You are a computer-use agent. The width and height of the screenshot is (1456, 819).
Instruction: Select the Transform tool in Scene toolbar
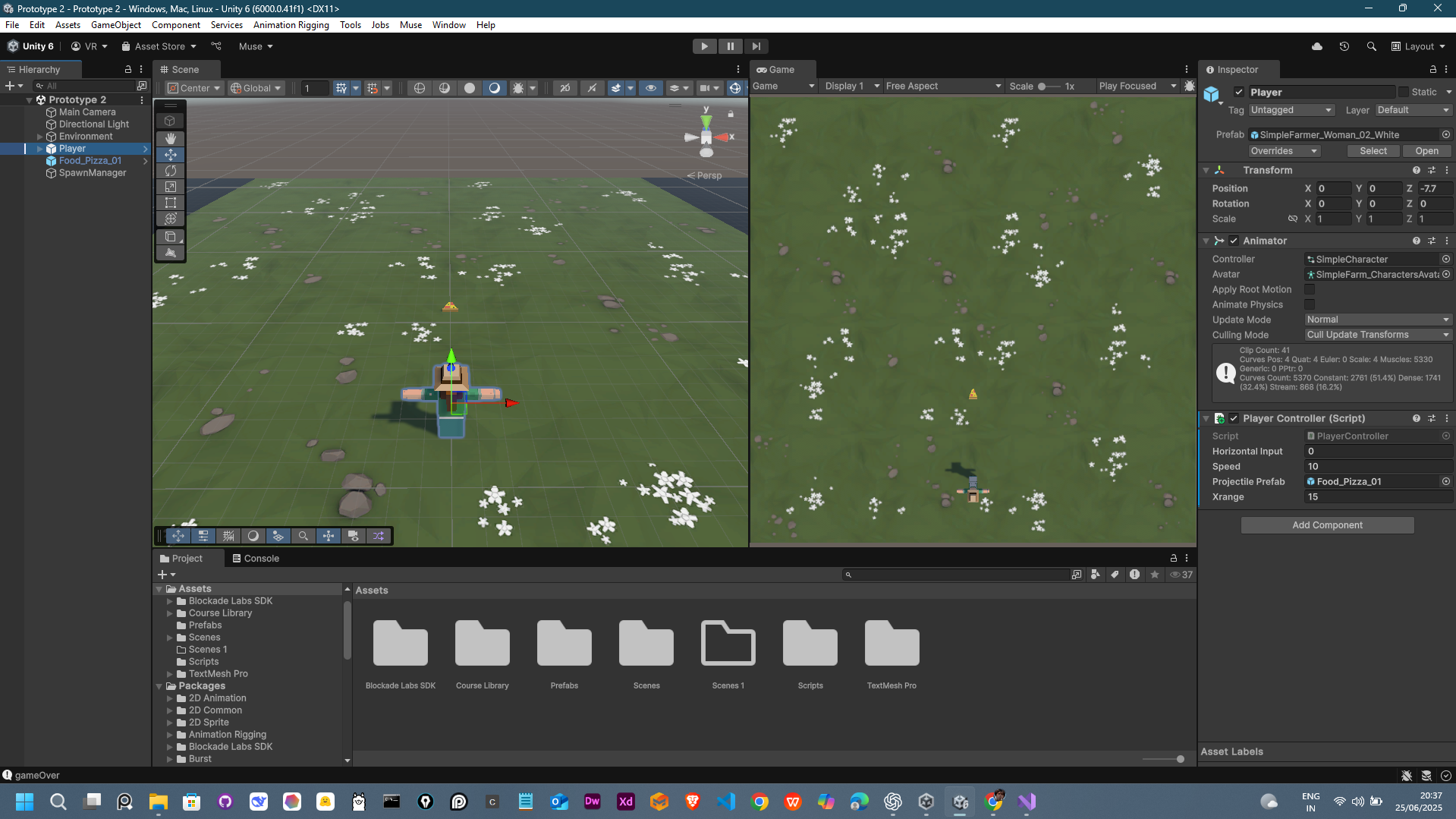tap(171, 219)
